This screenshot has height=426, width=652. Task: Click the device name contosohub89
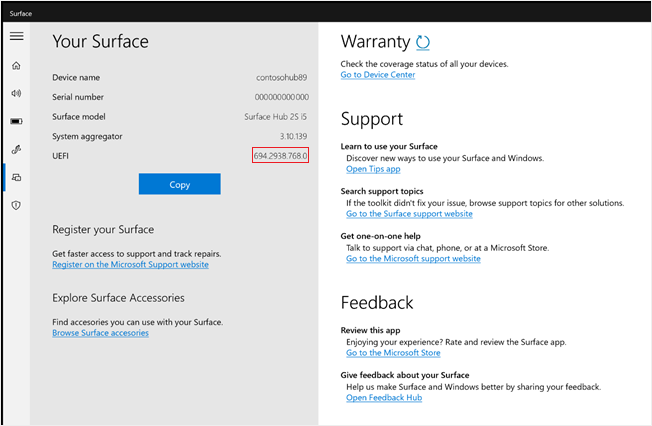pyautogui.click(x=282, y=78)
